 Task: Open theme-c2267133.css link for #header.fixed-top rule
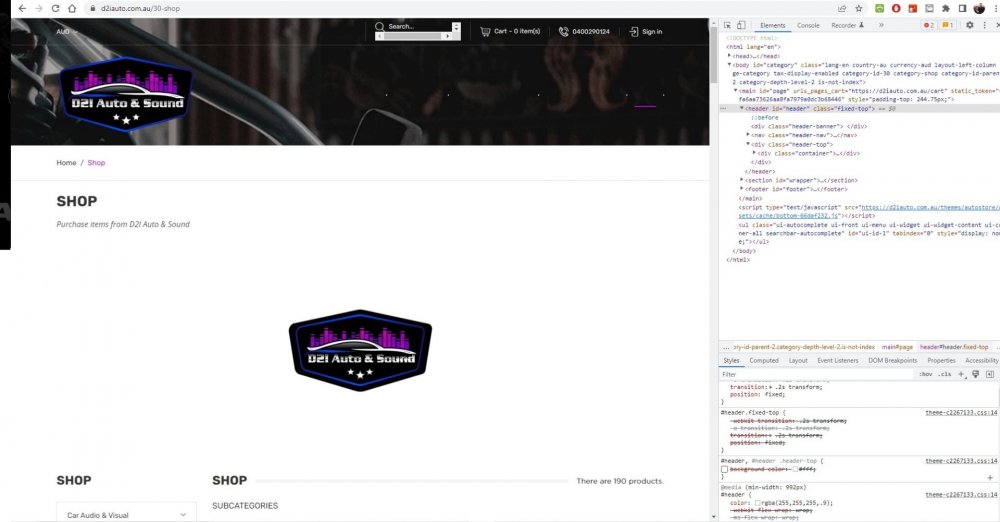tap(961, 413)
